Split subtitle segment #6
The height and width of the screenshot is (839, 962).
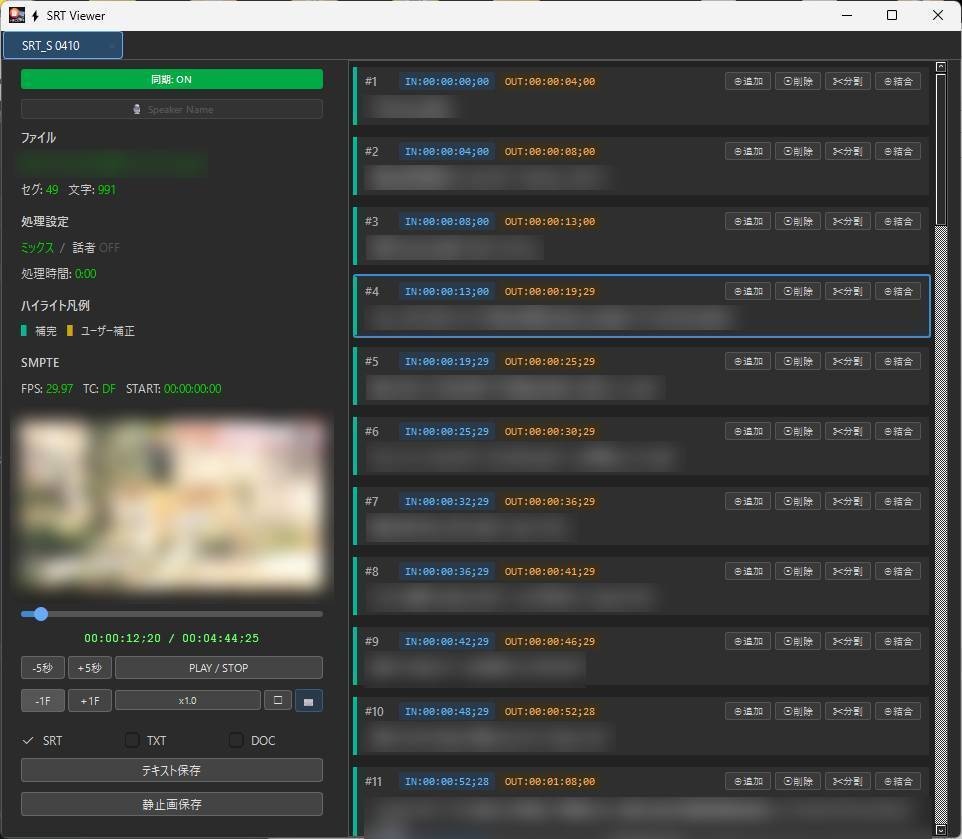coord(847,431)
